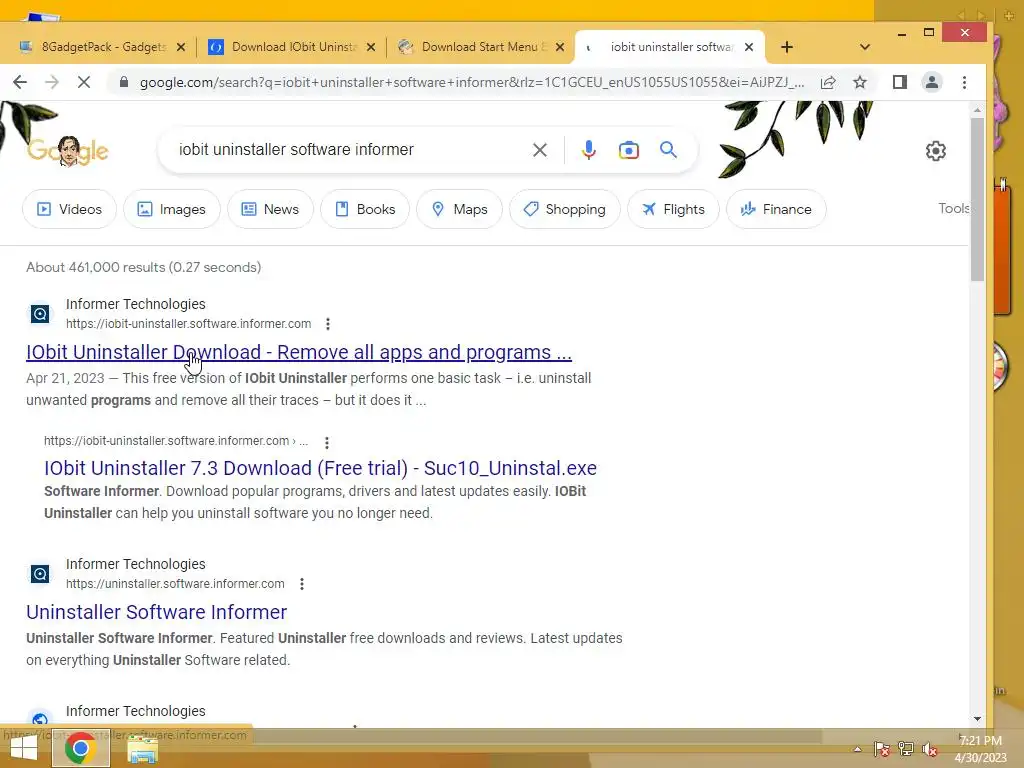Close the Download Start Menu tab
1024x768 pixels.
tap(560, 47)
